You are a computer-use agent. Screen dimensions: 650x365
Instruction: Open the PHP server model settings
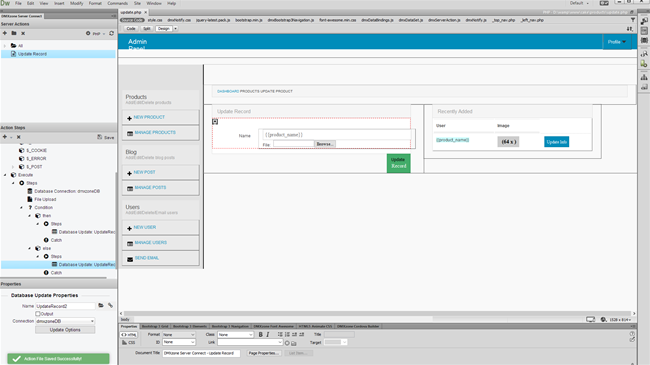coord(95,34)
